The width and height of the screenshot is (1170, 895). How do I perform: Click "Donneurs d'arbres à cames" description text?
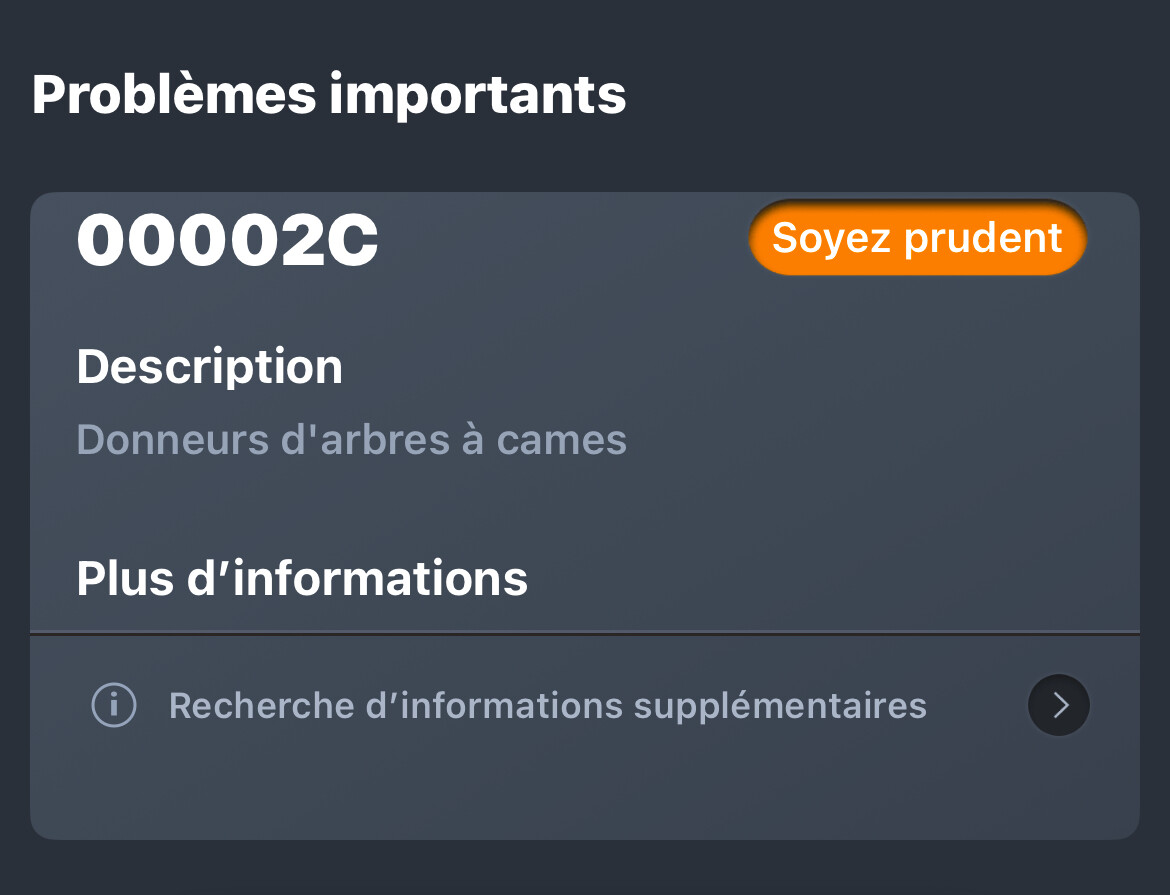[x=351, y=440]
